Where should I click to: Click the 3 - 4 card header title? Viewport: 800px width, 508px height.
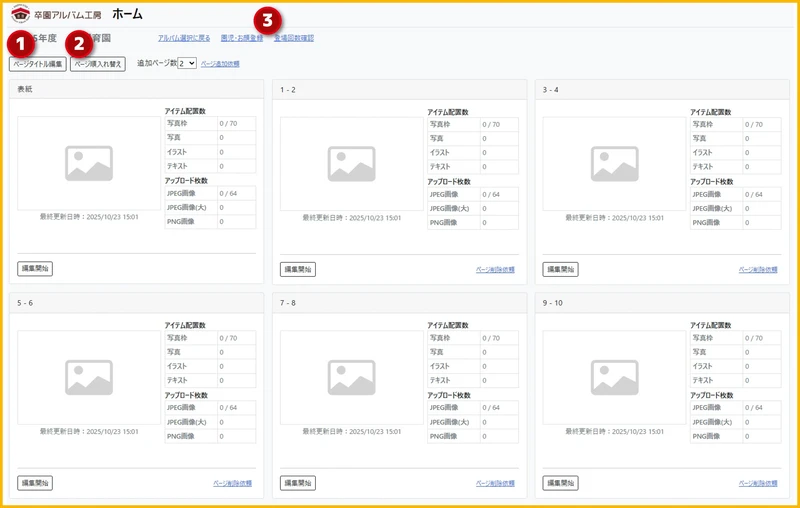pos(551,90)
